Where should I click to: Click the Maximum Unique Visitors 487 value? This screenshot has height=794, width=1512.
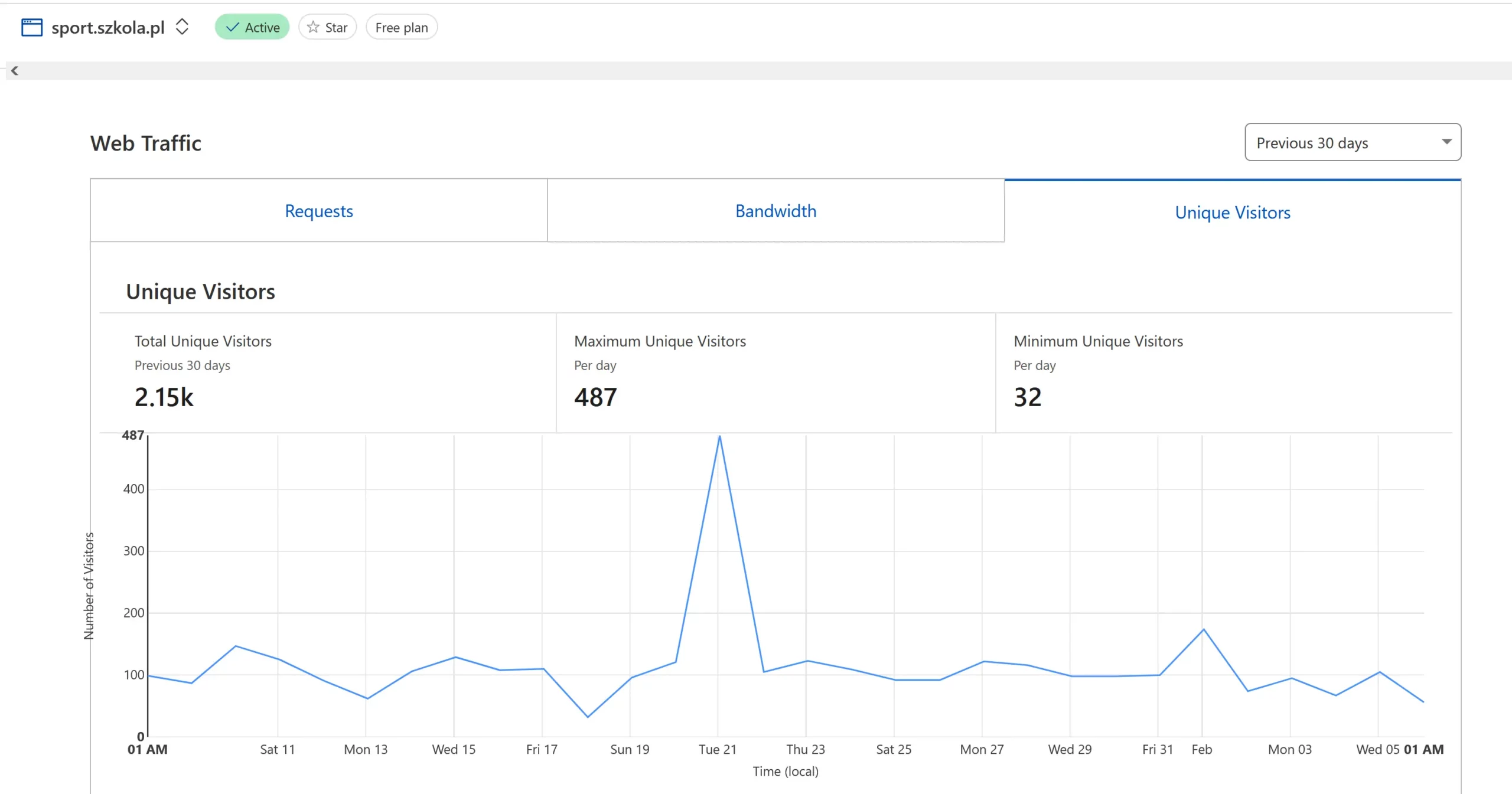click(x=595, y=397)
